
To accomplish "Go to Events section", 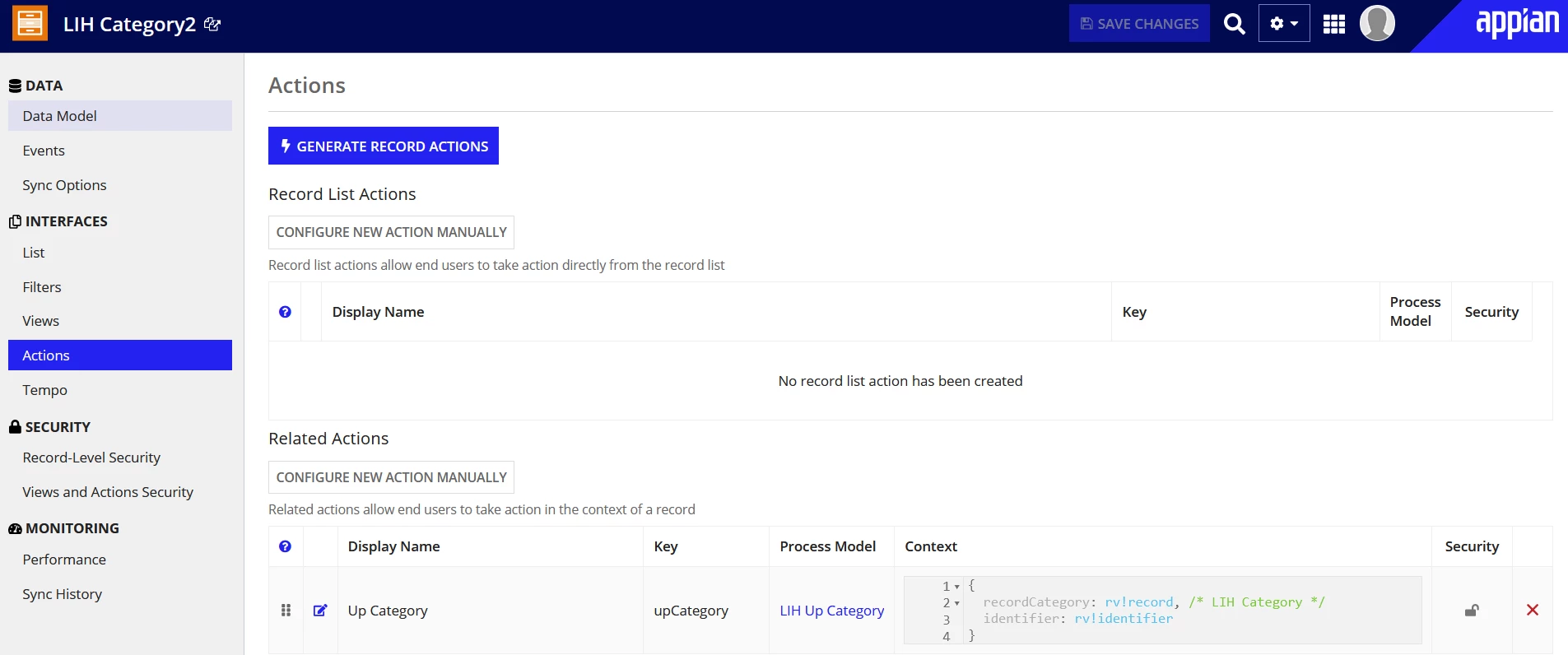I will click(x=120, y=151).
